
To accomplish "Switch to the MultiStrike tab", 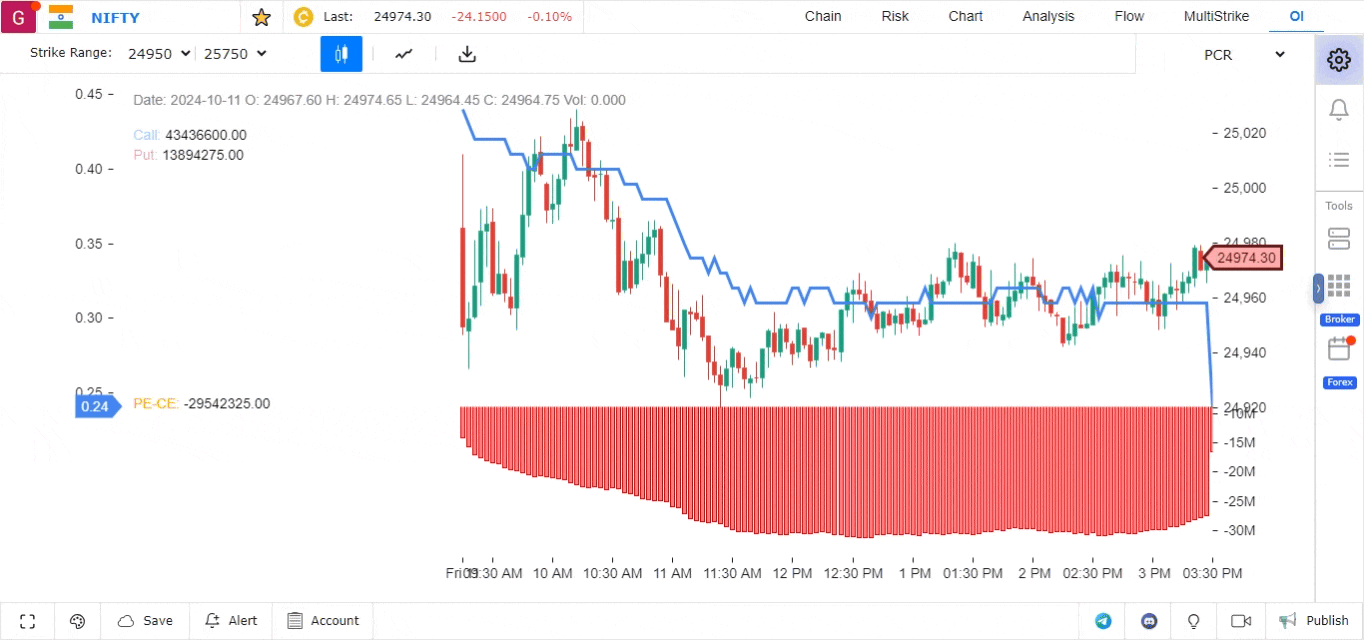I will (1216, 16).
